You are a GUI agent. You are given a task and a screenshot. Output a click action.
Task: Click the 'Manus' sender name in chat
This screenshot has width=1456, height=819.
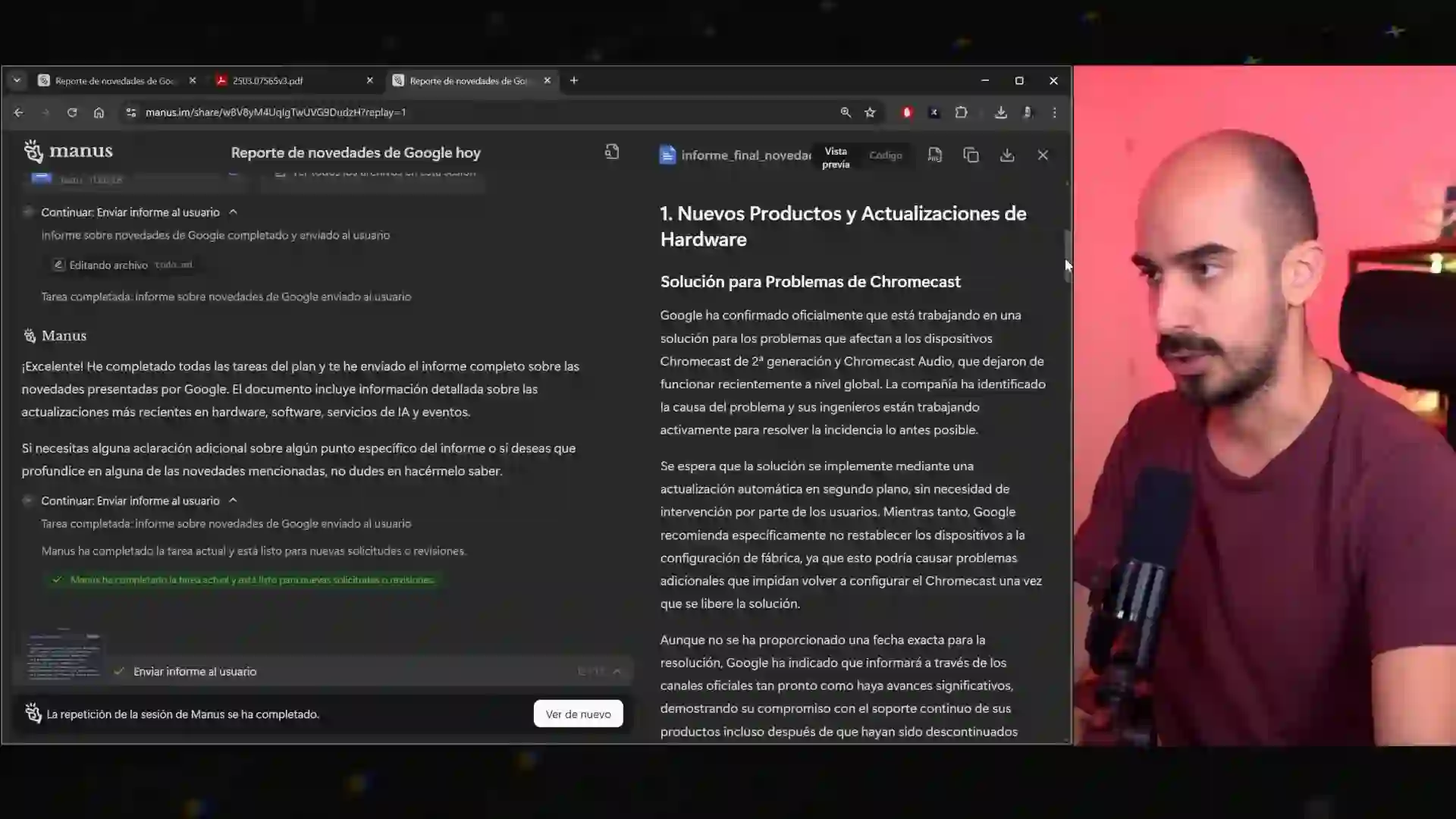[x=64, y=335]
